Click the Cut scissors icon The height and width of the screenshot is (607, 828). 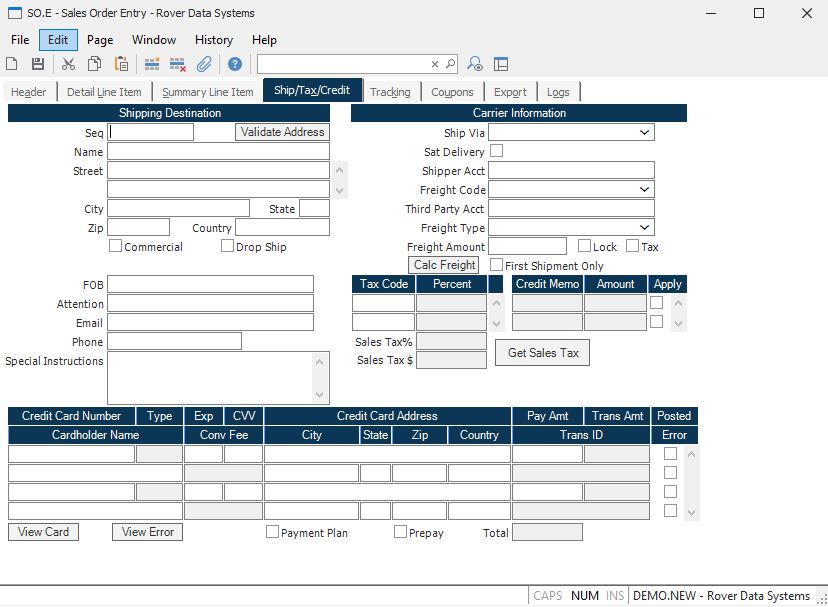click(68, 64)
